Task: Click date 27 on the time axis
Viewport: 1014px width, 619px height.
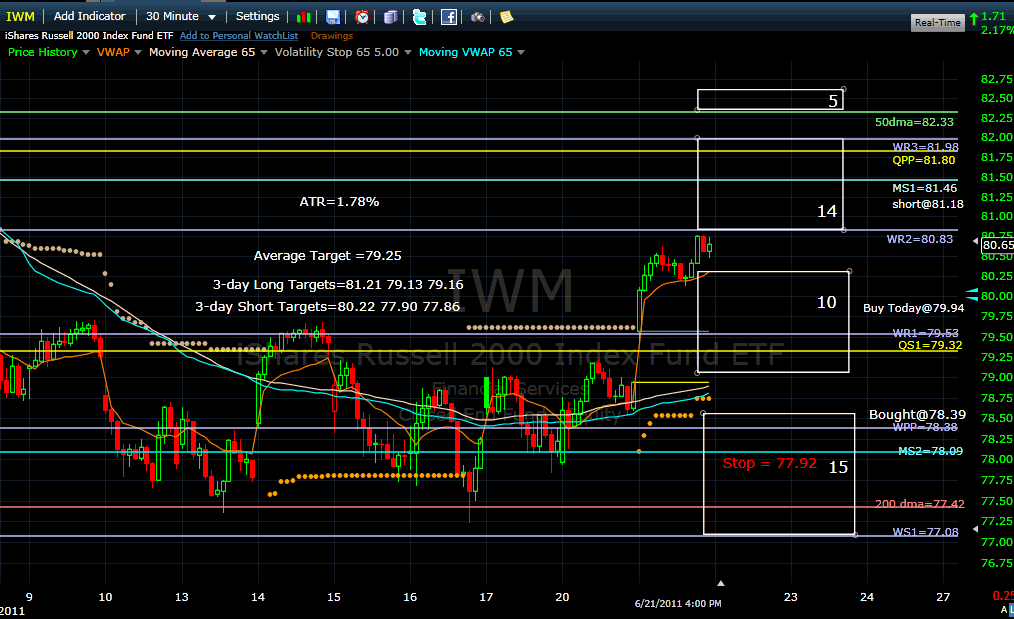Action: 943,597
